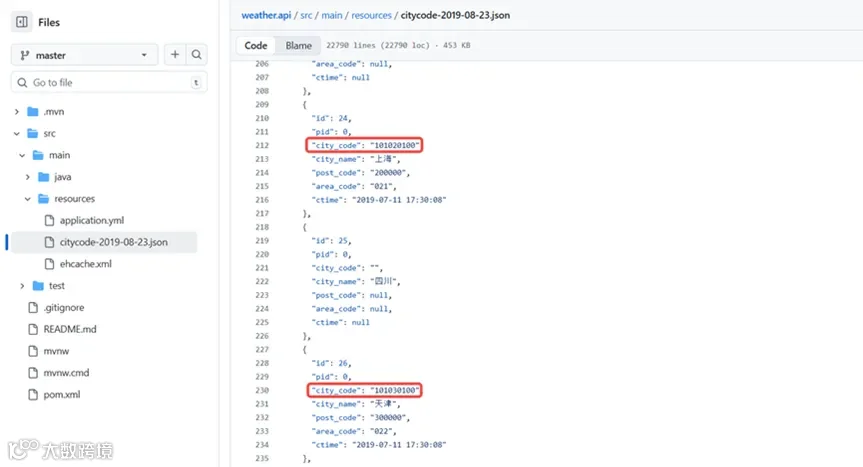This screenshot has height=467, width=863.
Task: Open the .mvn folder
Action: coord(53,112)
